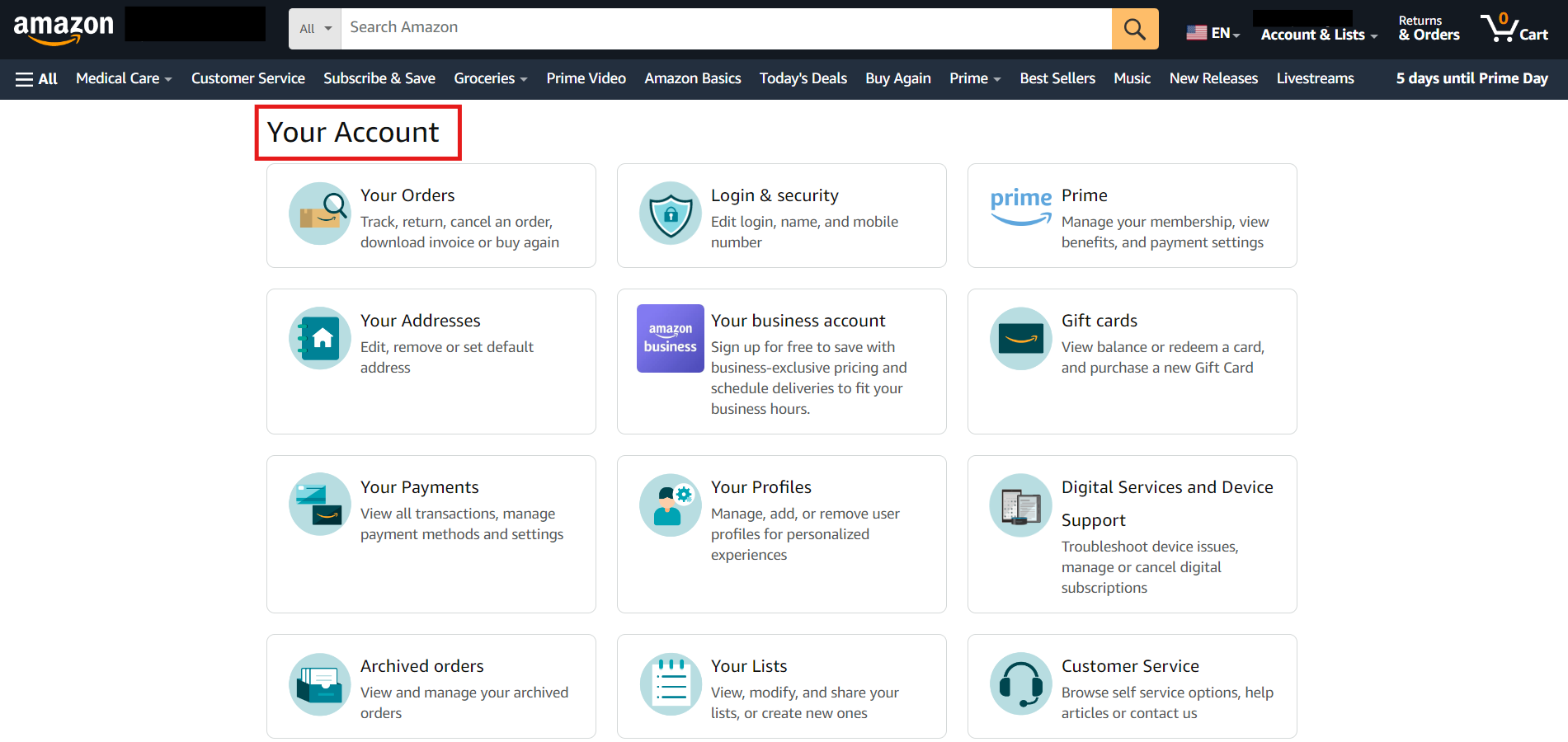Click 'View, modify, and share your lists' text
Viewport: 1568px width, 742px height.
805,703
